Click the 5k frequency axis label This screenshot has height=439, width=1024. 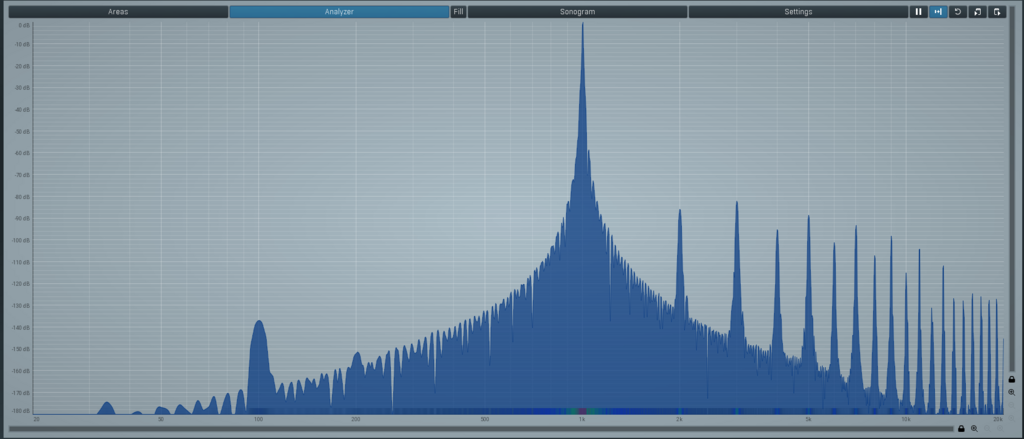pos(808,419)
